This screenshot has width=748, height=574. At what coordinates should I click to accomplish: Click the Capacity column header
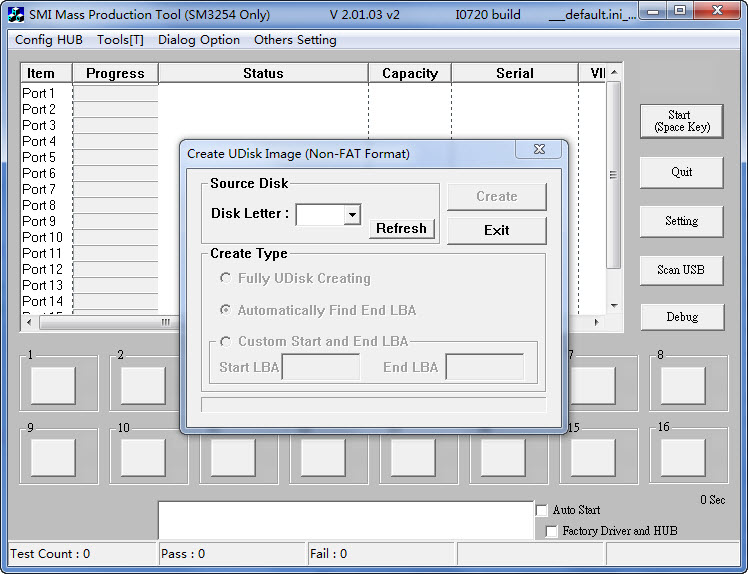(x=410, y=73)
